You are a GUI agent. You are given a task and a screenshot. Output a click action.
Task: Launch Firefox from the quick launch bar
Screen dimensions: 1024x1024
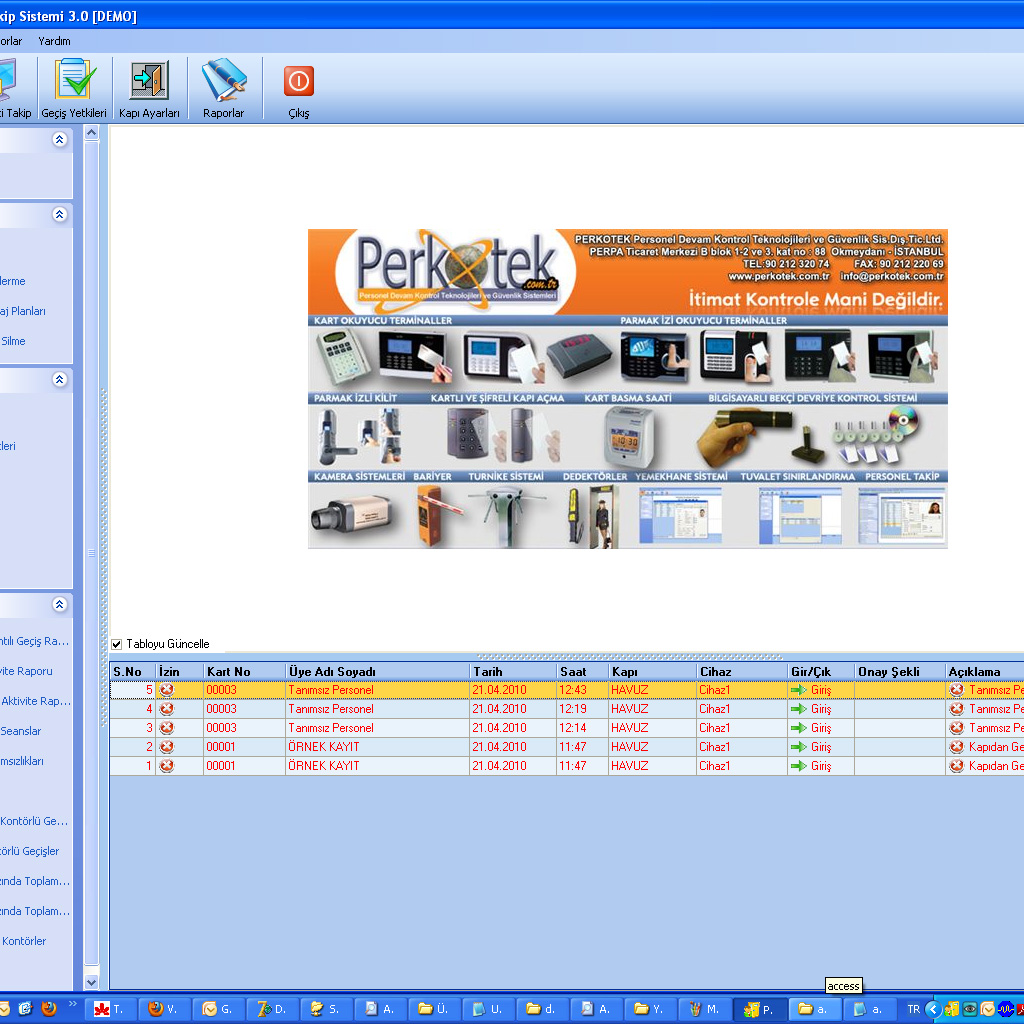[48, 1008]
